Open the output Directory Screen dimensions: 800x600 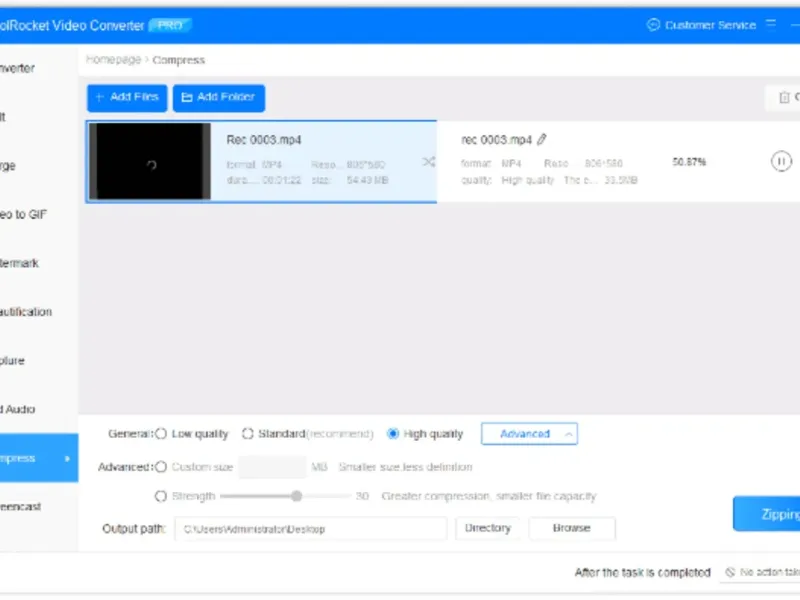[x=488, y=528]
